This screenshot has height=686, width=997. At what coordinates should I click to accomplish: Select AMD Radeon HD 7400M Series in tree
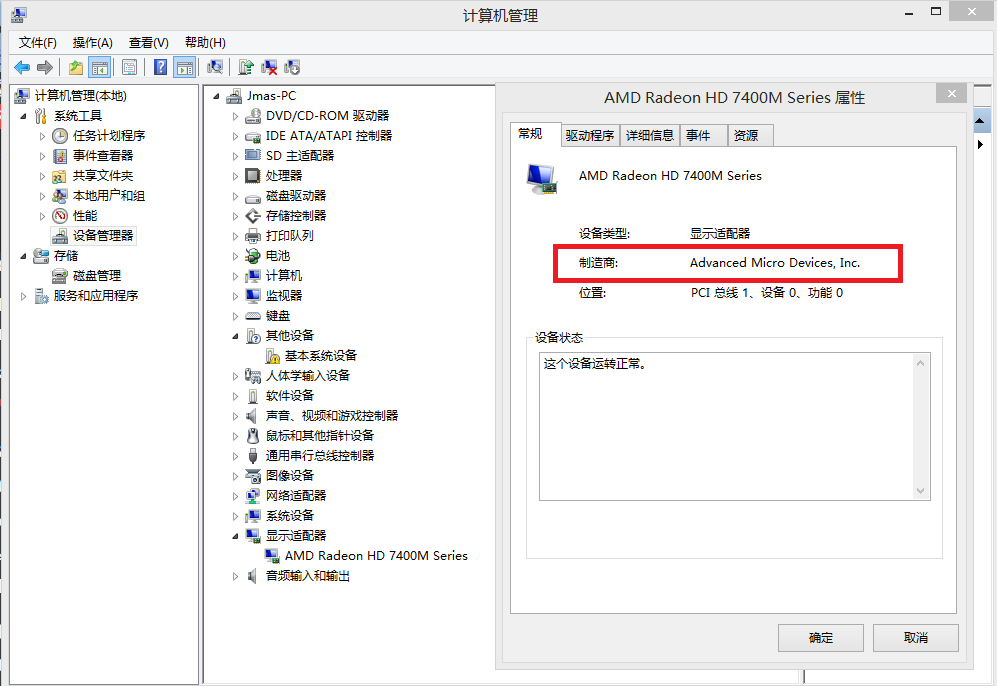tap(376, 556)
